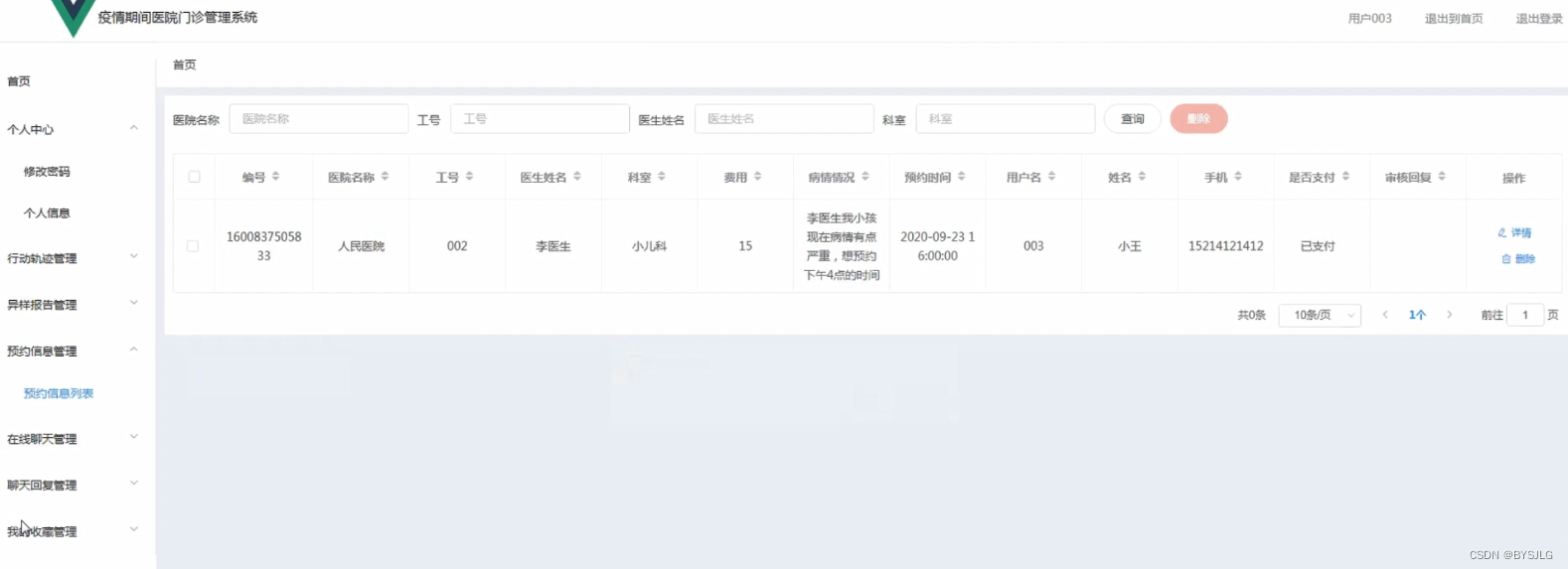Select page number 1 in pagination
Viewport: 1568px width, 569px height.
(1417, 315)
